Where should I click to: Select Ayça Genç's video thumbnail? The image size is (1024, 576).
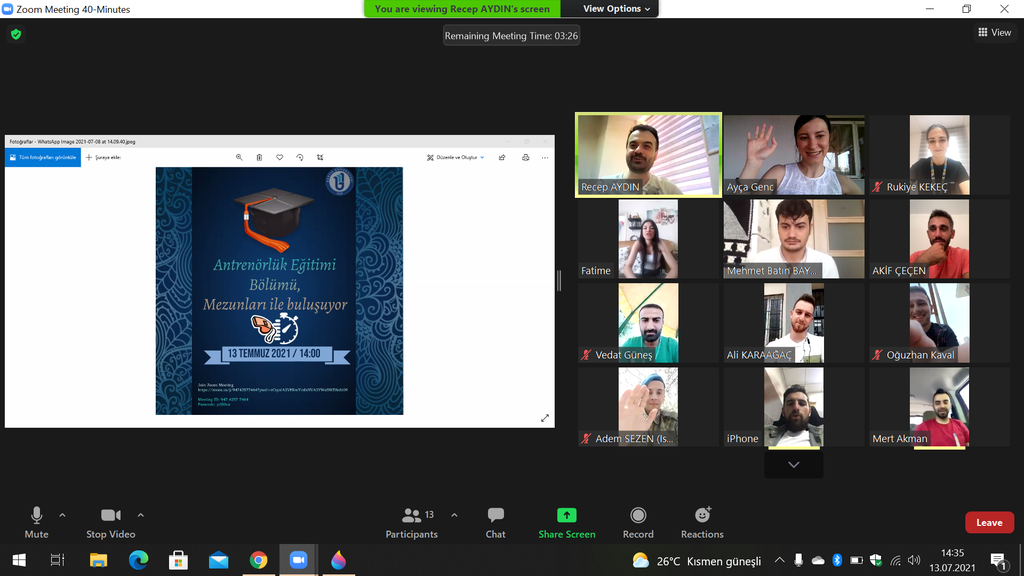pyautogui.click(x=794, y=154)
